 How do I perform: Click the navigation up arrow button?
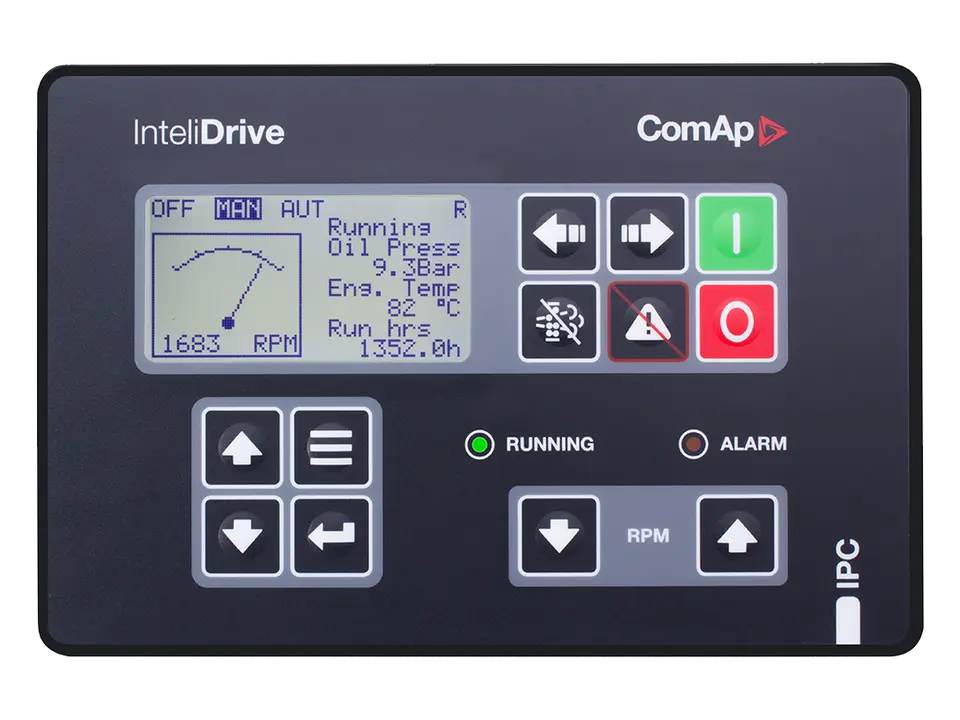click(242, 448)
